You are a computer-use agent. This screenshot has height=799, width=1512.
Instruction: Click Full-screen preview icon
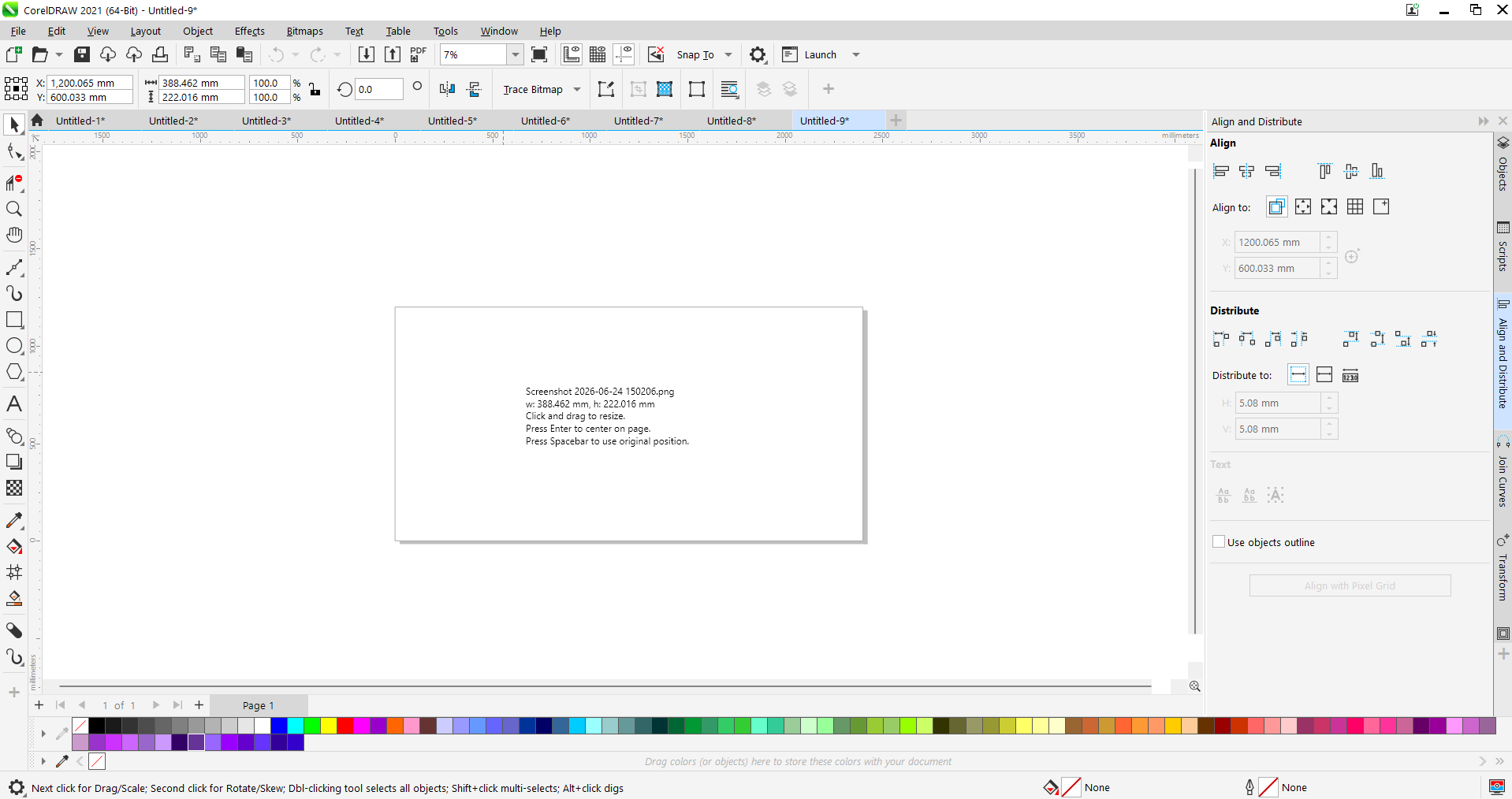tap(539, 54)
